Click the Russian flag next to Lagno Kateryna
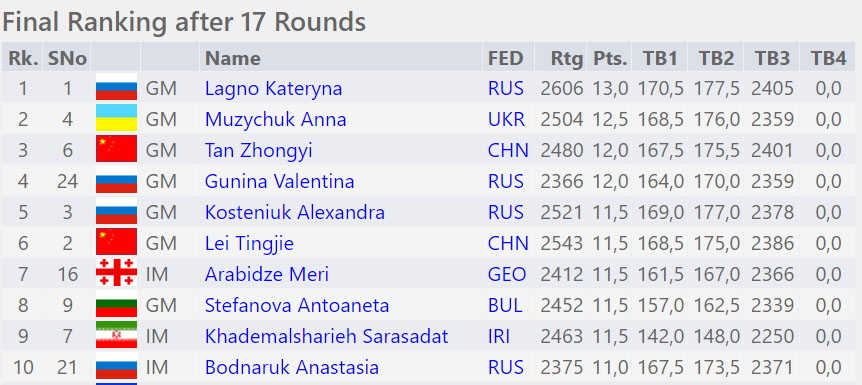 116,88
